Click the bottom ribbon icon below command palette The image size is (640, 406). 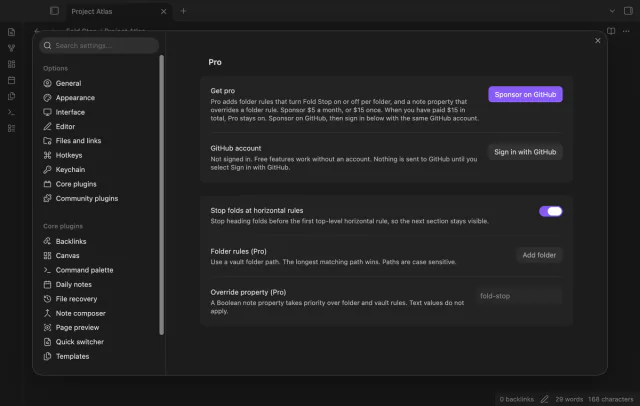(x=11, y=128)
